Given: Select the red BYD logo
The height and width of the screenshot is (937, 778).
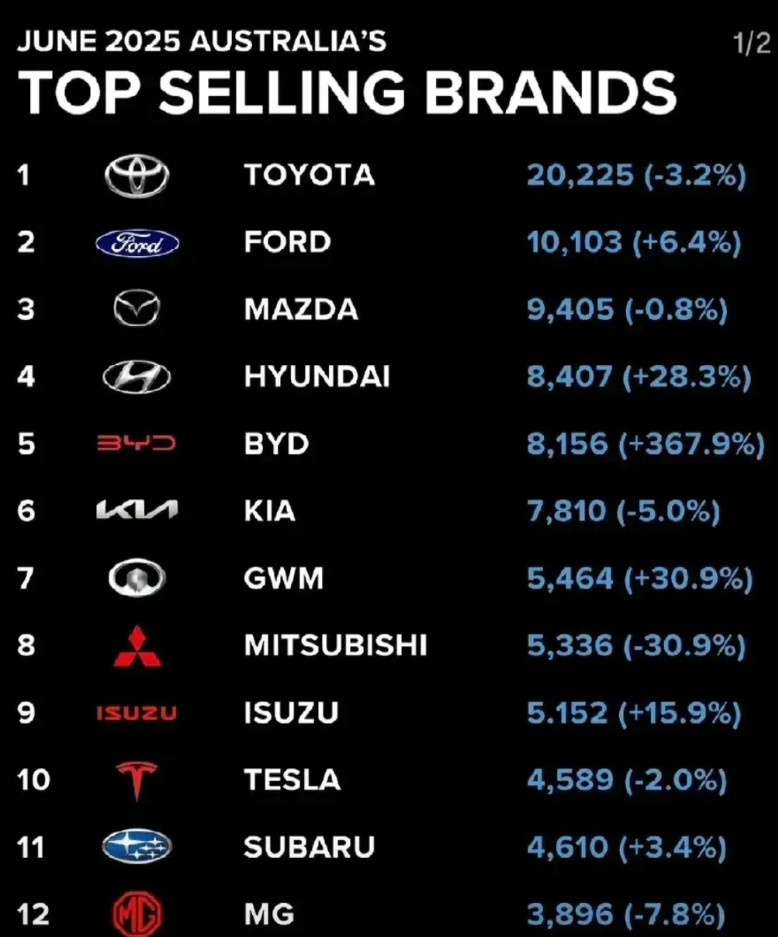Looking at the screenshot, I should tap(137, 443).
